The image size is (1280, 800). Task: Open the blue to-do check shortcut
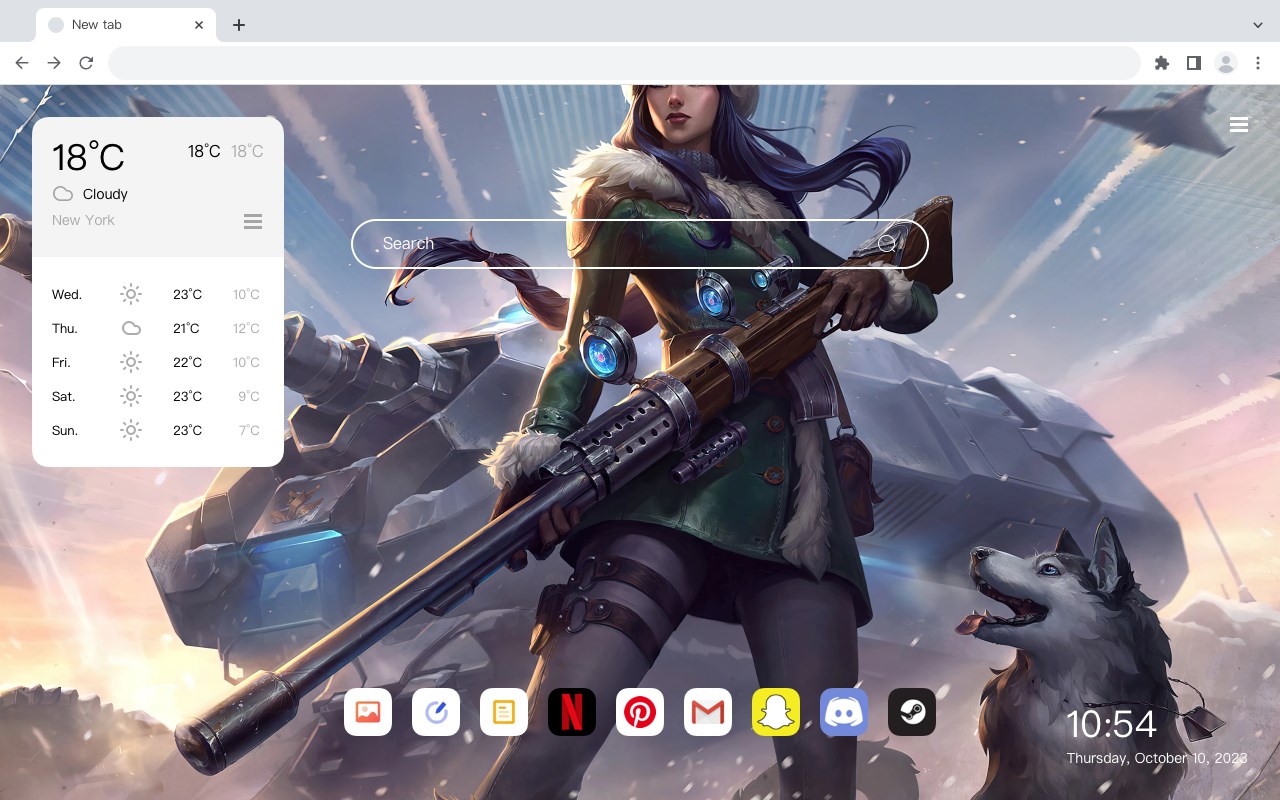click(x=436, y=712)
